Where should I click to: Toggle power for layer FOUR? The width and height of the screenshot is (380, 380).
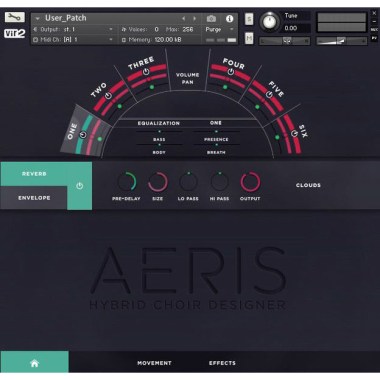[231, 72]
